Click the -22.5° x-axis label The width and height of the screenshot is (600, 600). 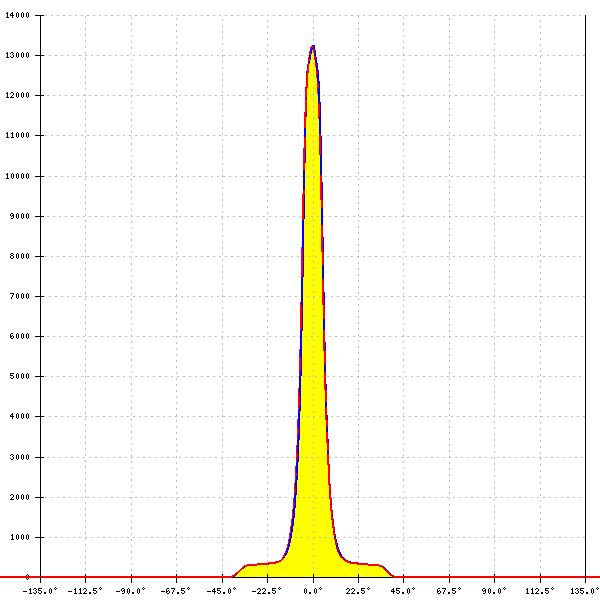coord(266,591)
